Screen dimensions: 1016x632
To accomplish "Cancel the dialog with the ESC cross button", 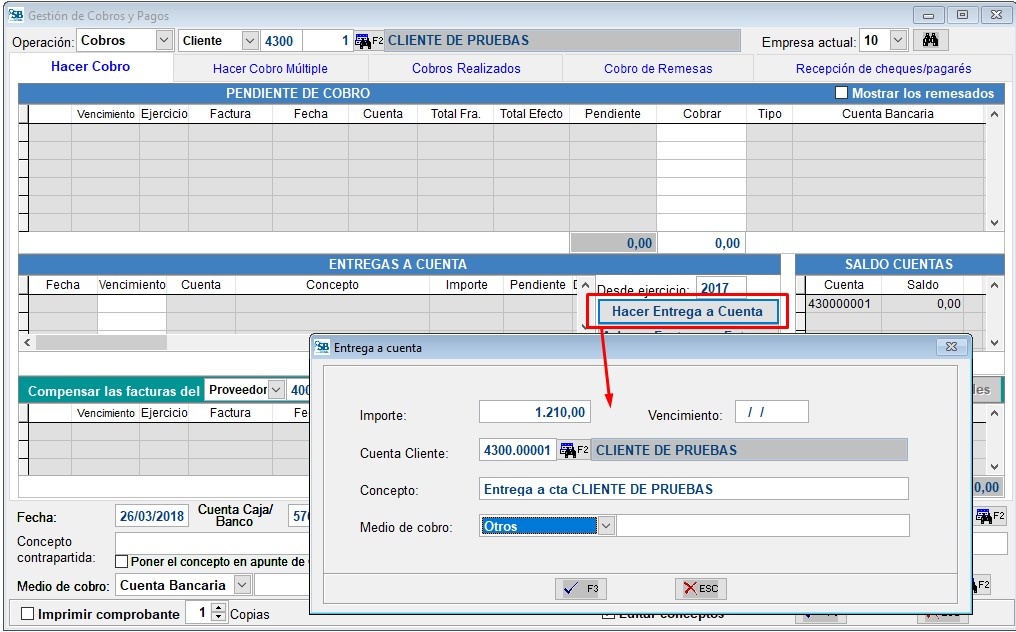I will (x=700, y=589).
